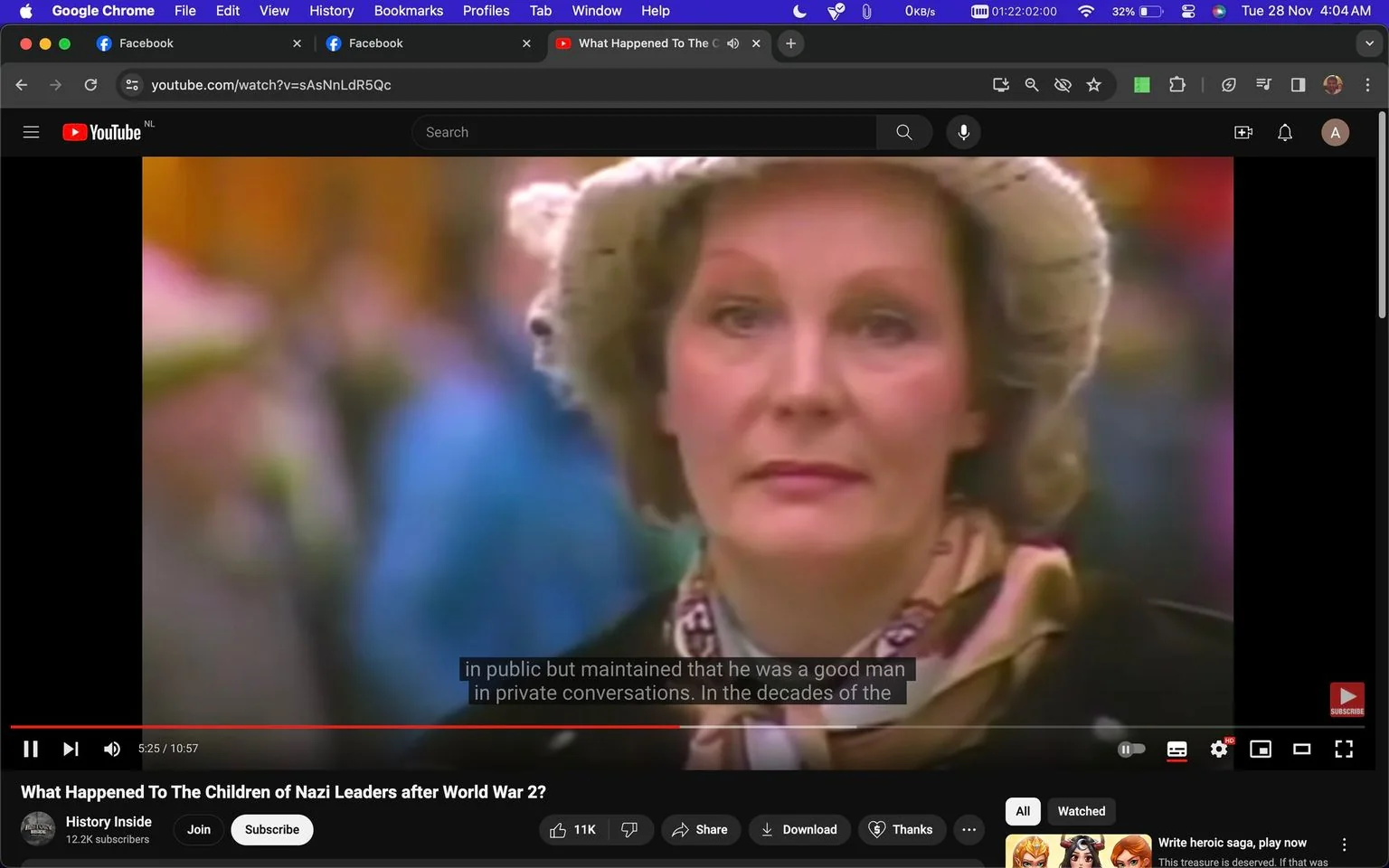1389x868 pixels.
Task: Close the YouTube tab
Action: [x=756, y=43]
